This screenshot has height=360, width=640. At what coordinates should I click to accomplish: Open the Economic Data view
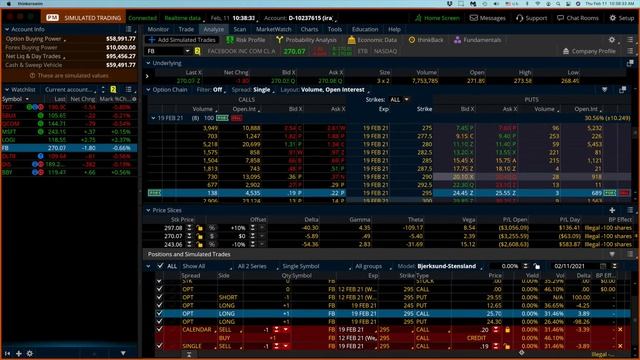(x=372, y=40)
